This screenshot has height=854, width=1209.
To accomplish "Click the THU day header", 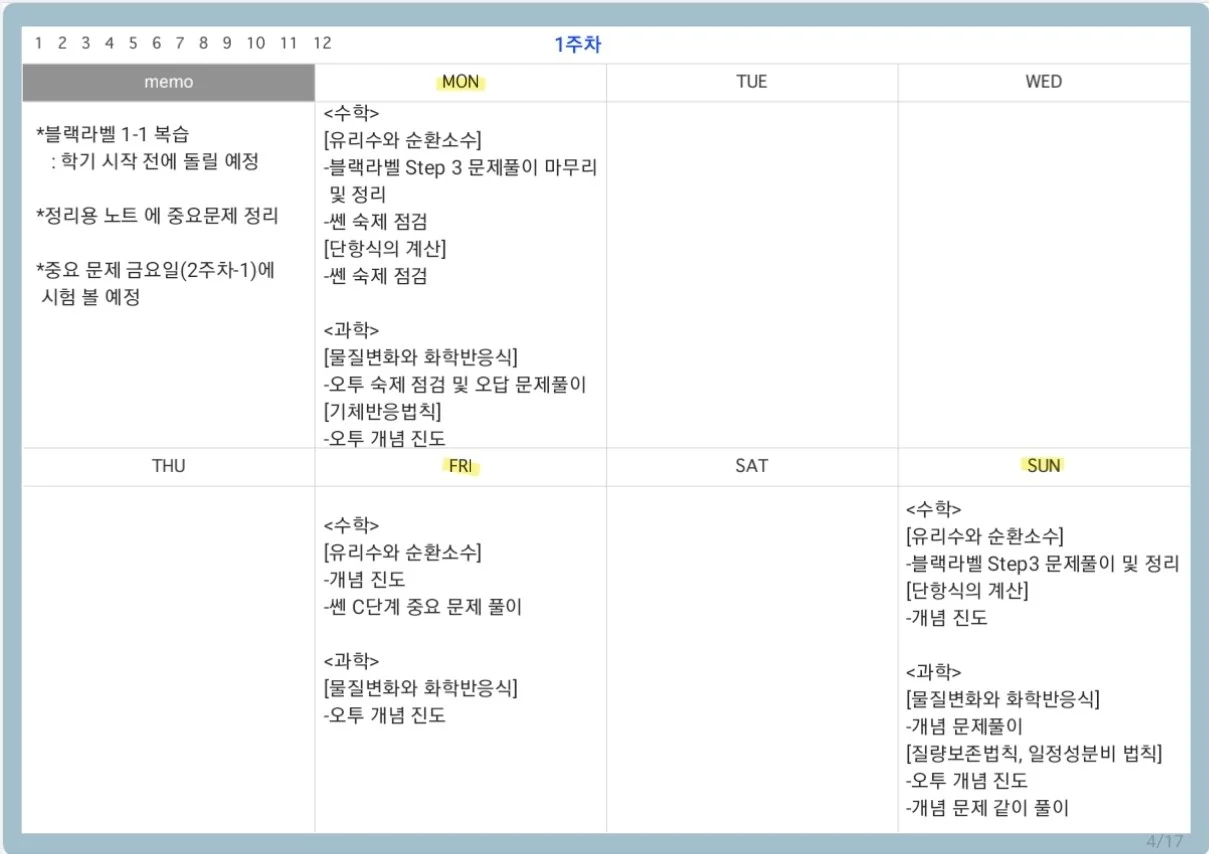I will pos(168,466).
